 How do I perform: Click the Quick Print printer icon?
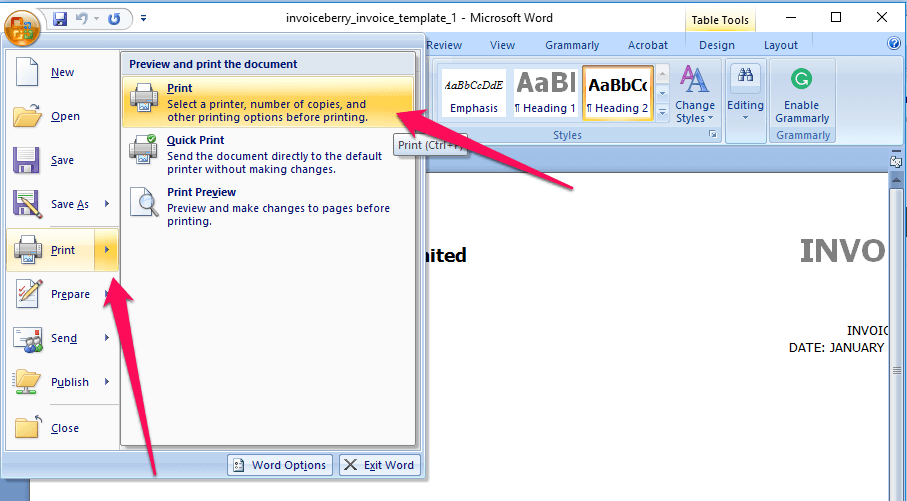143,149
